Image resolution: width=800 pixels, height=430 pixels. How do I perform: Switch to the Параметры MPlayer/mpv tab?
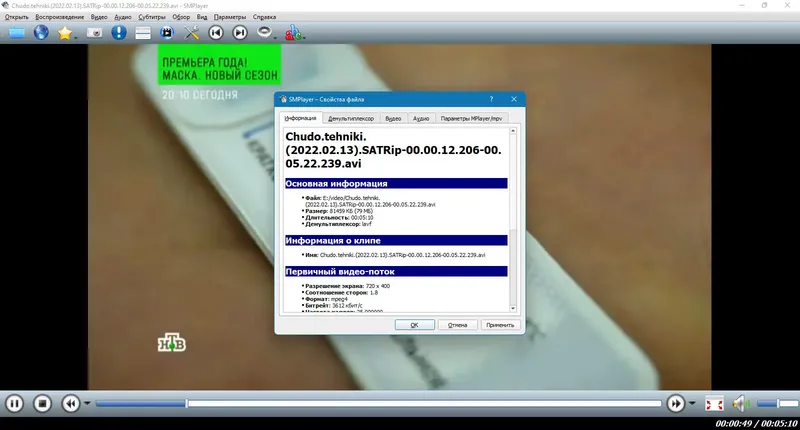(471, 118)
